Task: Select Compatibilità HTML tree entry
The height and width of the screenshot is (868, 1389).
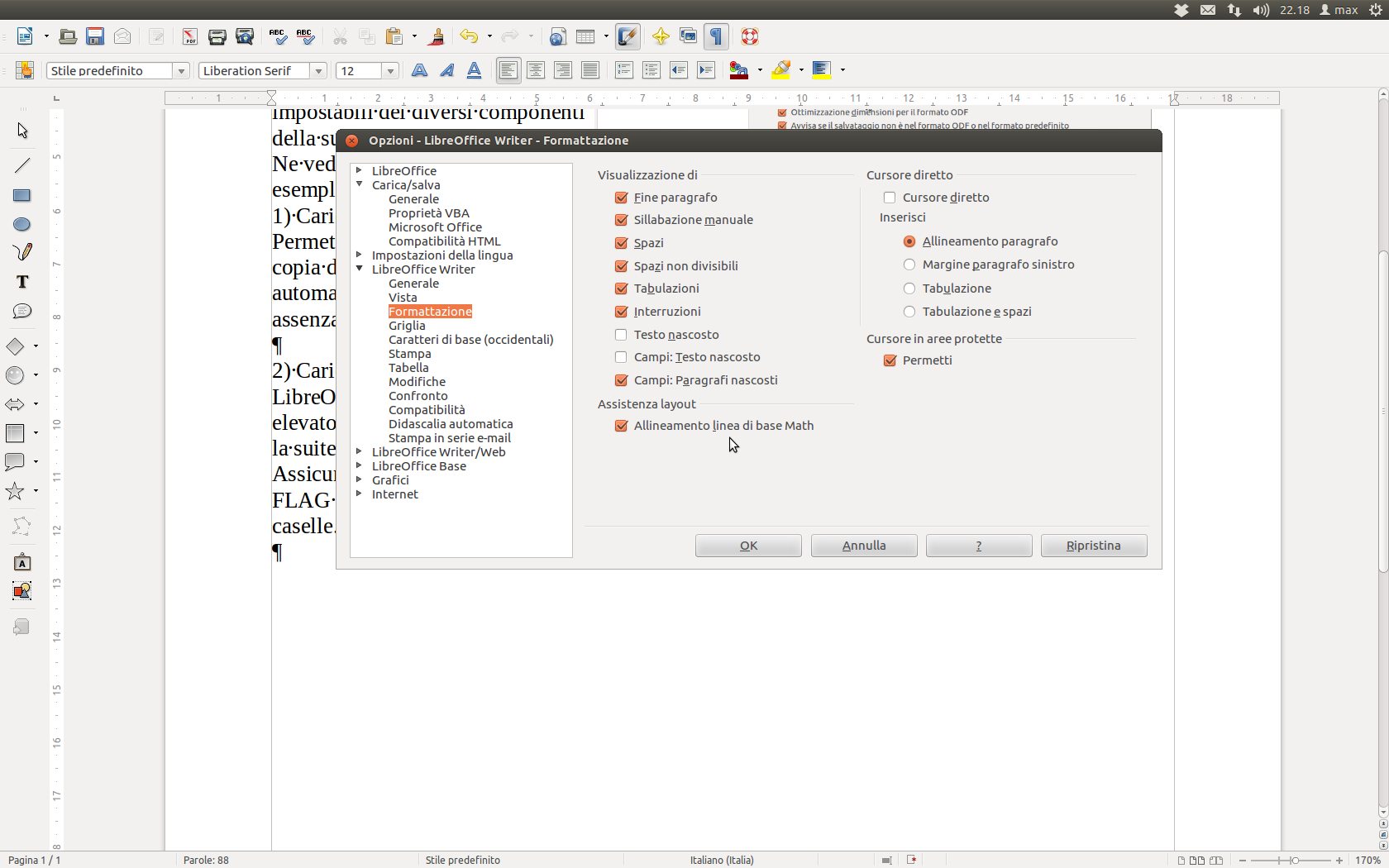Action: (x=445, y=241)
